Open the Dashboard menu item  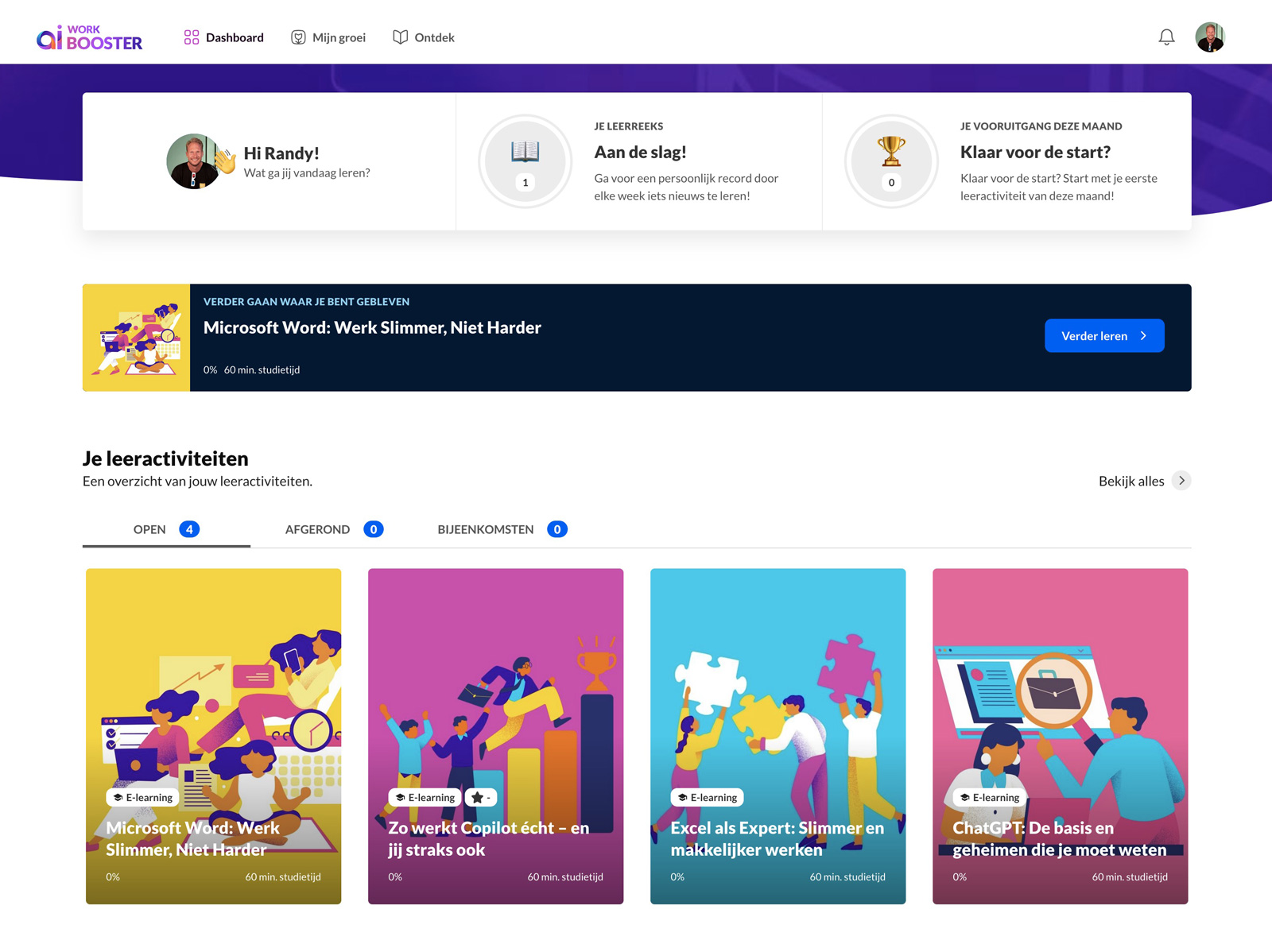(224, 37)
